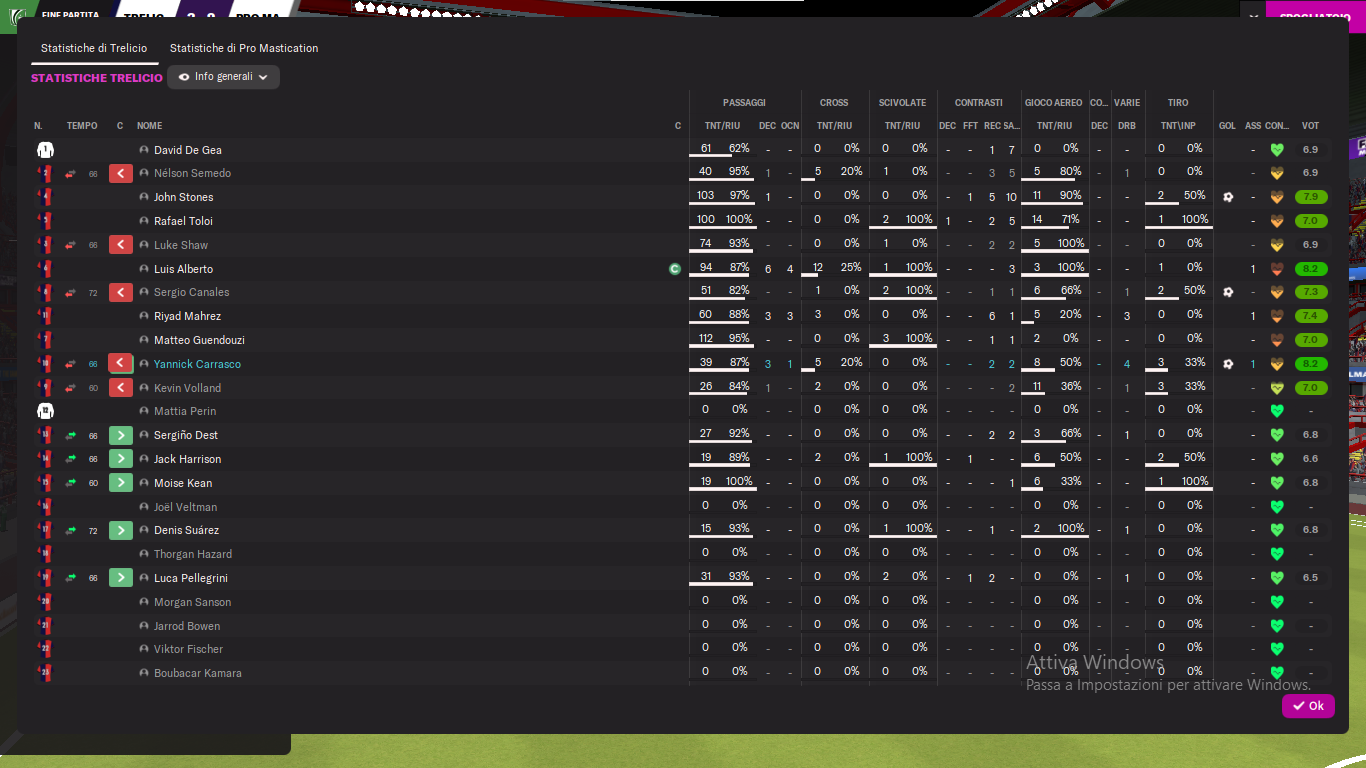1366x768 pixels.
Task: Click the goal ball icon in John Stones row
Action: (1228, 197)
